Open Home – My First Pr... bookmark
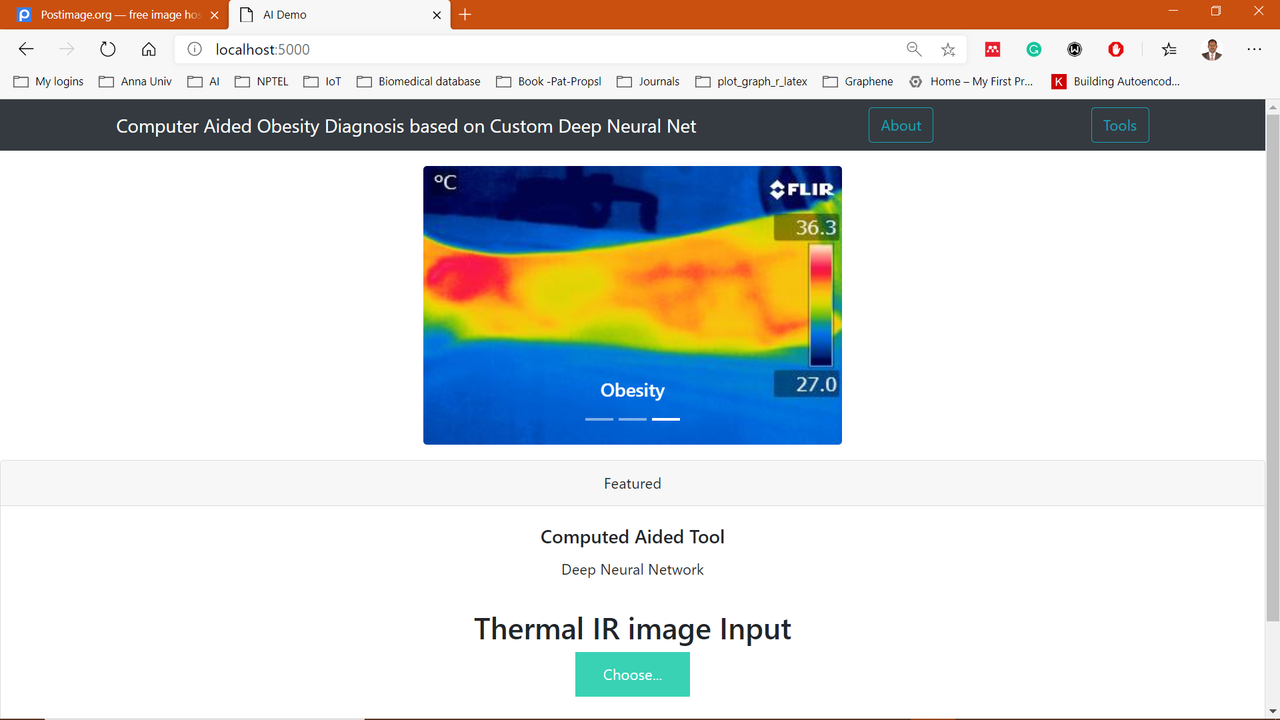Screen dimensions: 1280x720 coord(971,82)
